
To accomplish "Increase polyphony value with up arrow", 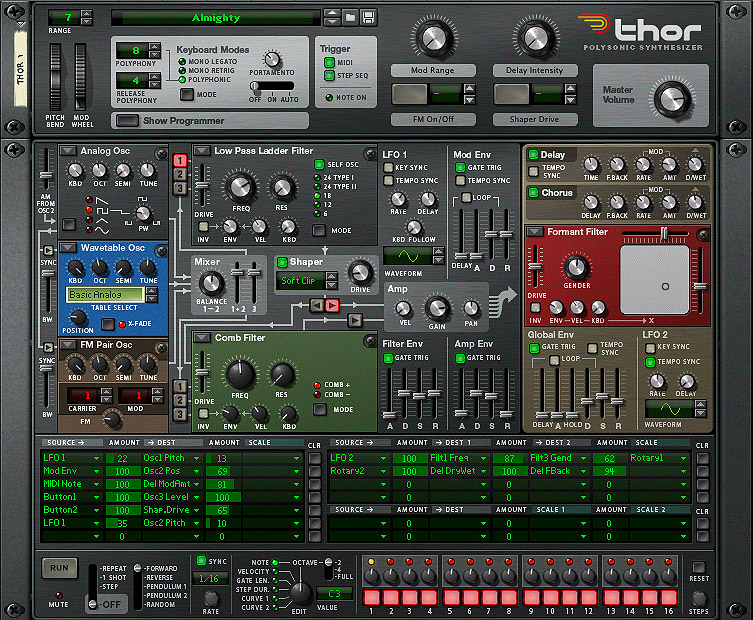I will (154, 47).
